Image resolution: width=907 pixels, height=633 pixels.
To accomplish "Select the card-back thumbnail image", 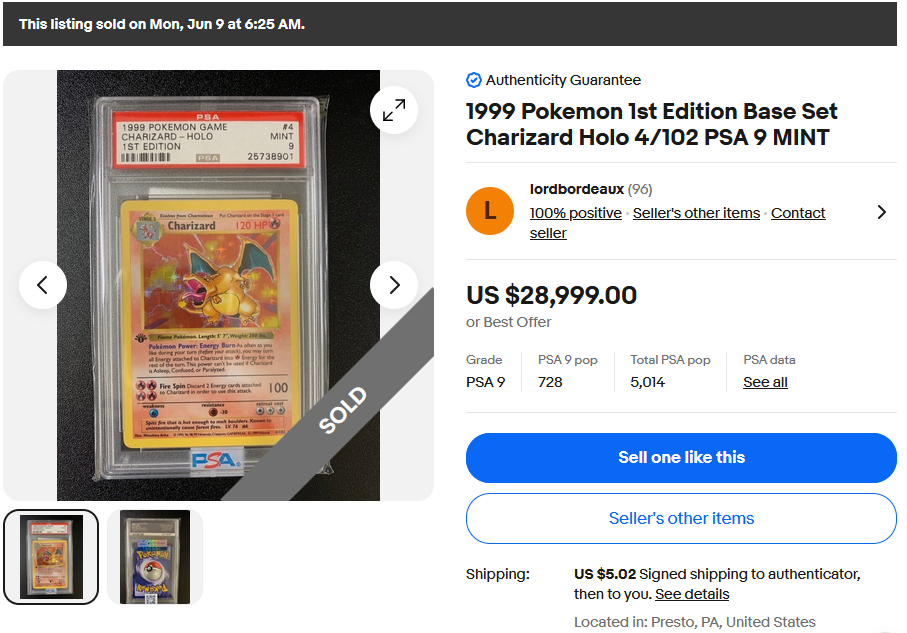I will coord(155,557).
